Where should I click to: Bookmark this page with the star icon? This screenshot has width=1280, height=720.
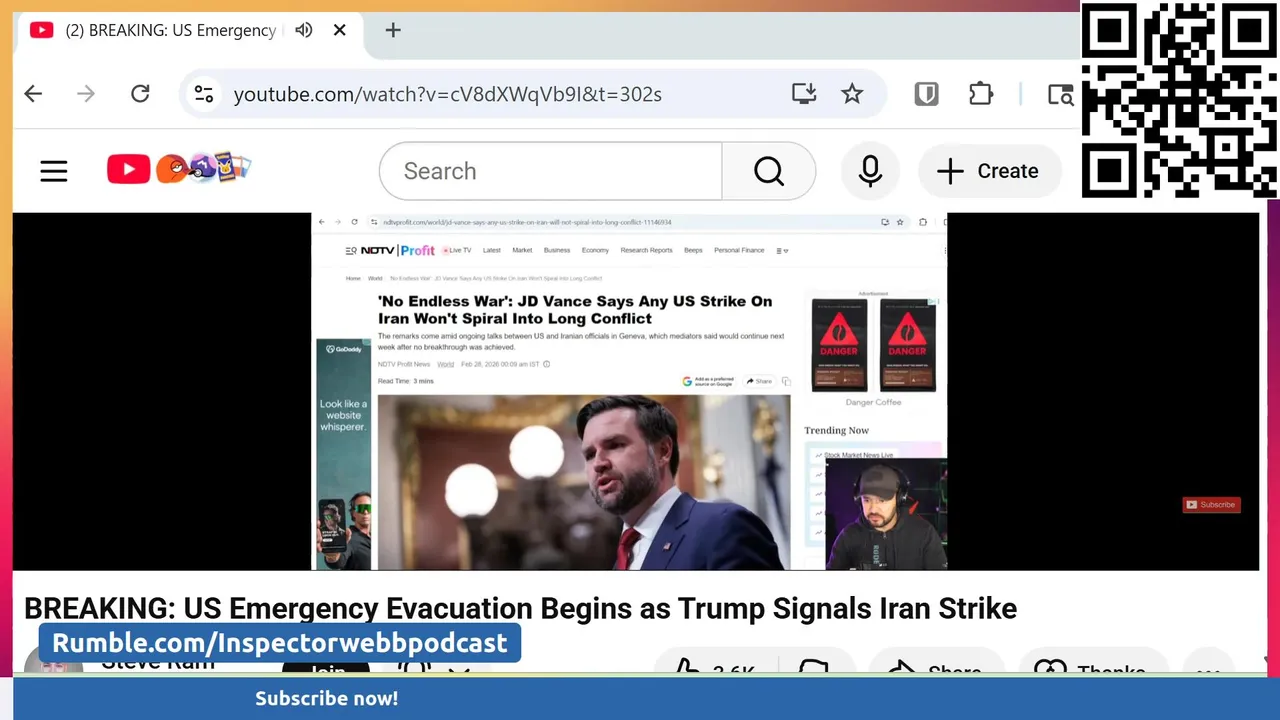[x=852, y=94]
